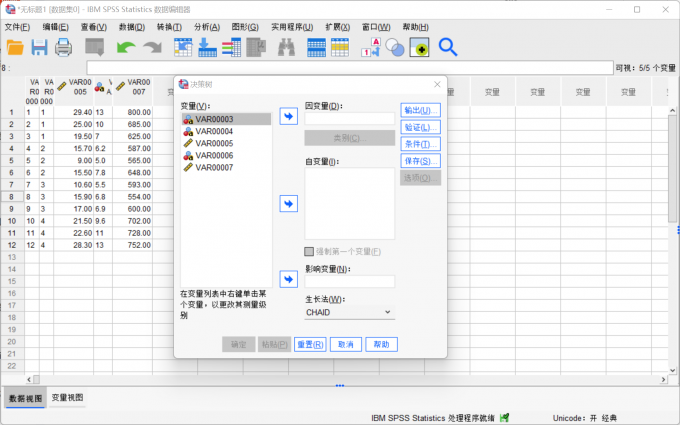Click the 保存(S) button in dialog
Screen dimensions: 680x425
click(x=420, y=161)
